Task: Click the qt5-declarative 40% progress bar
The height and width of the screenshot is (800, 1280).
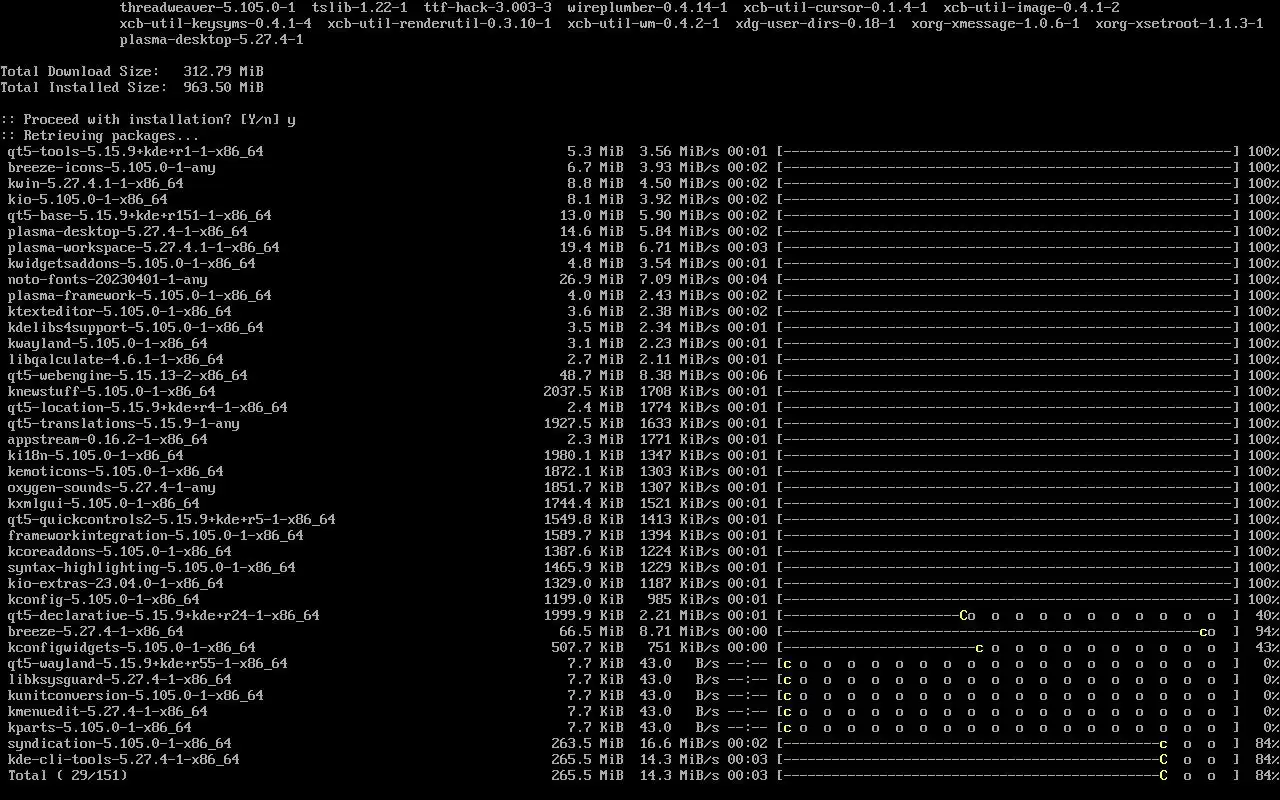Action: [1008, 615]
